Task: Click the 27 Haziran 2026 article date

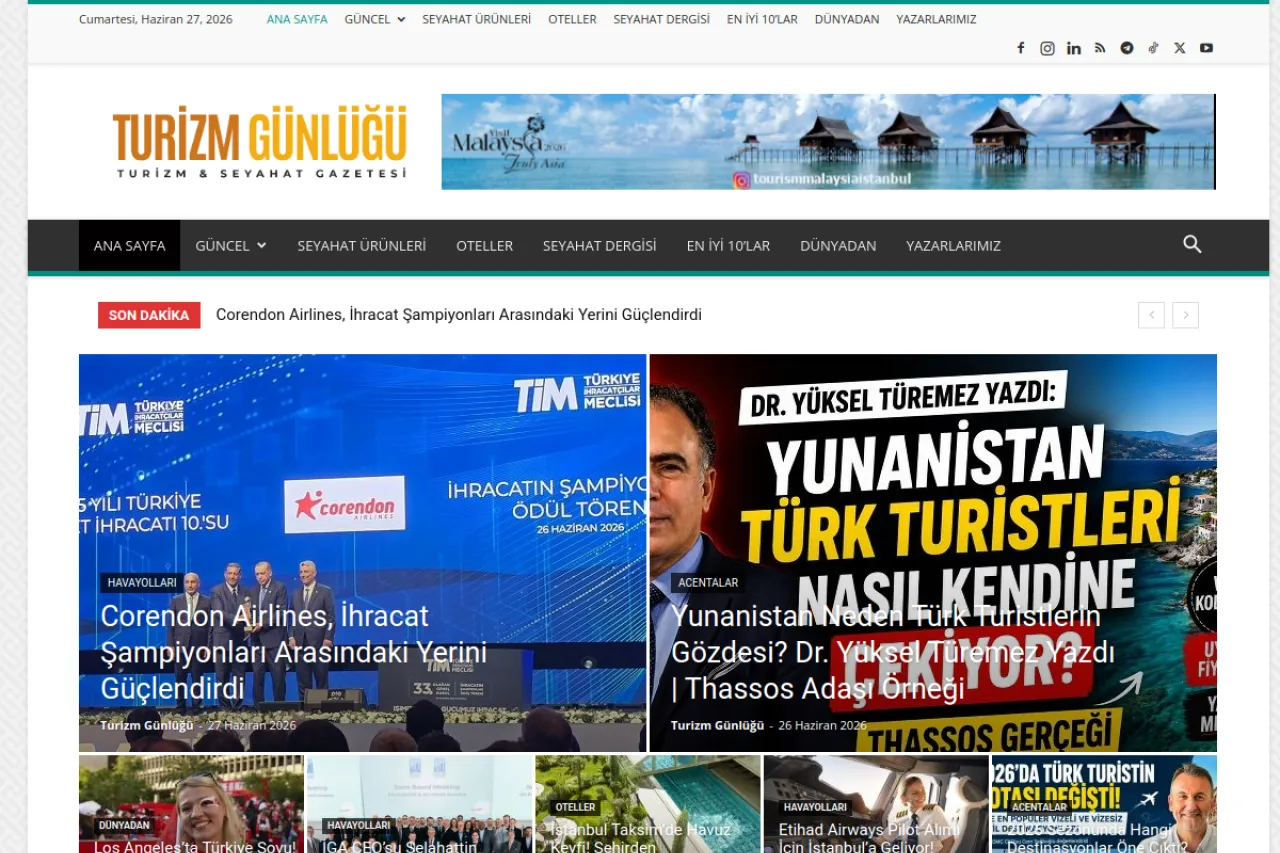Action: [x=252, y=725]
